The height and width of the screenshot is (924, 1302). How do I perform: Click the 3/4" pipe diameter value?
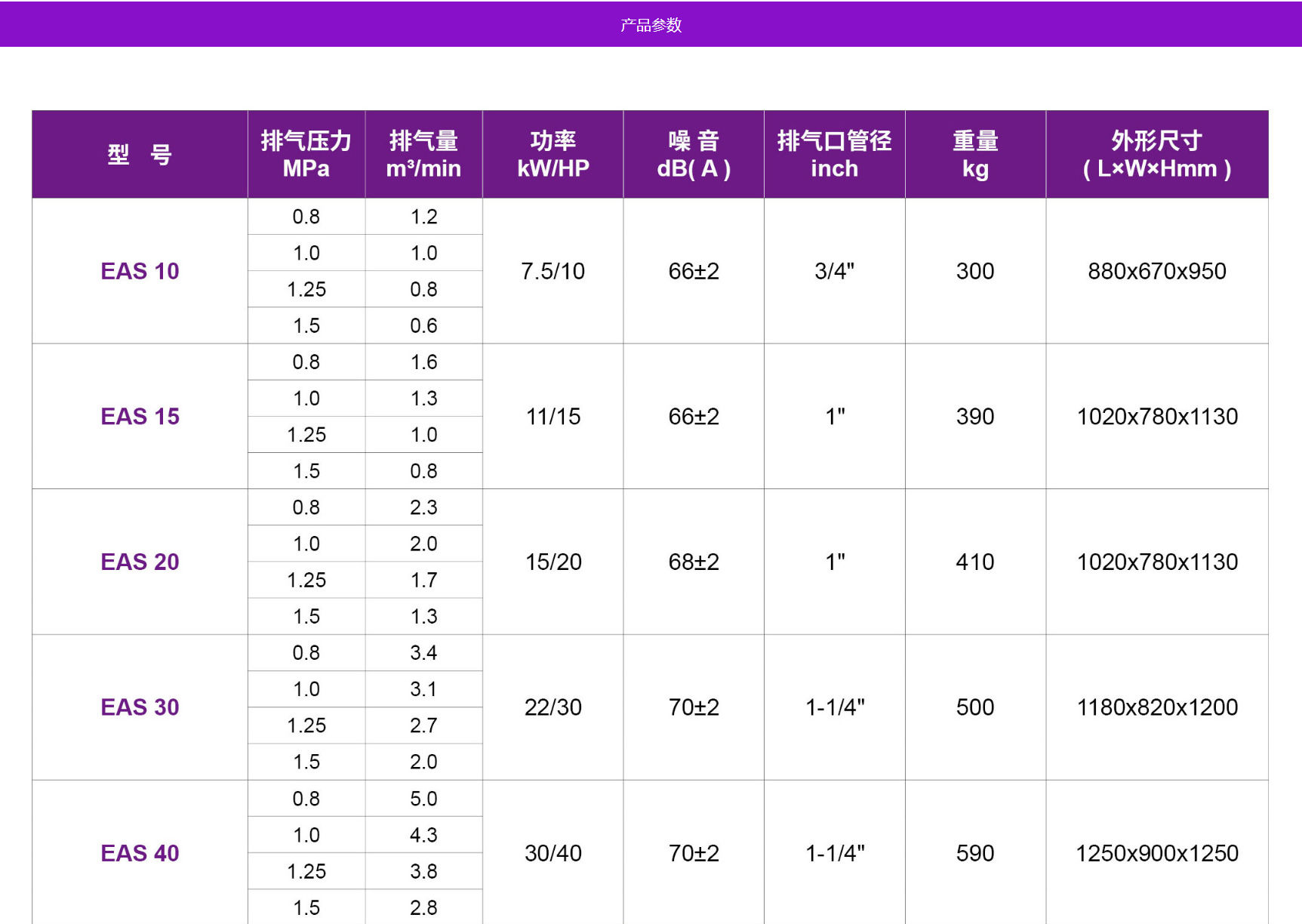(835, 271)
